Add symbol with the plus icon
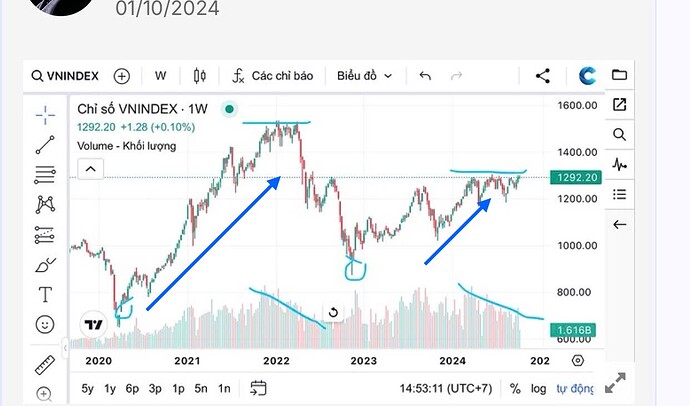 [122, 75]
